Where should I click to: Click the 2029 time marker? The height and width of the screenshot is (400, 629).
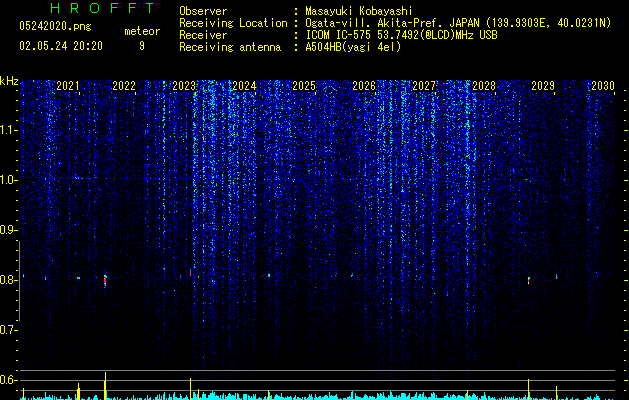point(543,86)
